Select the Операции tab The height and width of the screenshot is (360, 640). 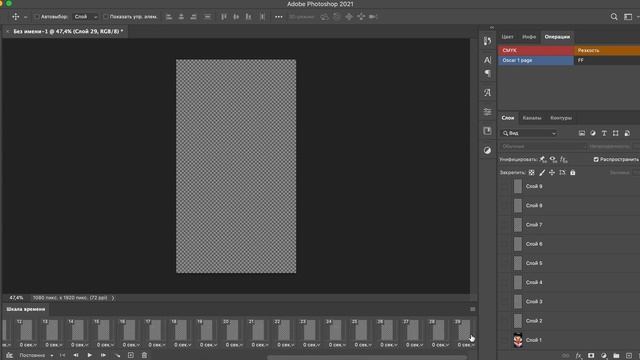click(557, 37)
